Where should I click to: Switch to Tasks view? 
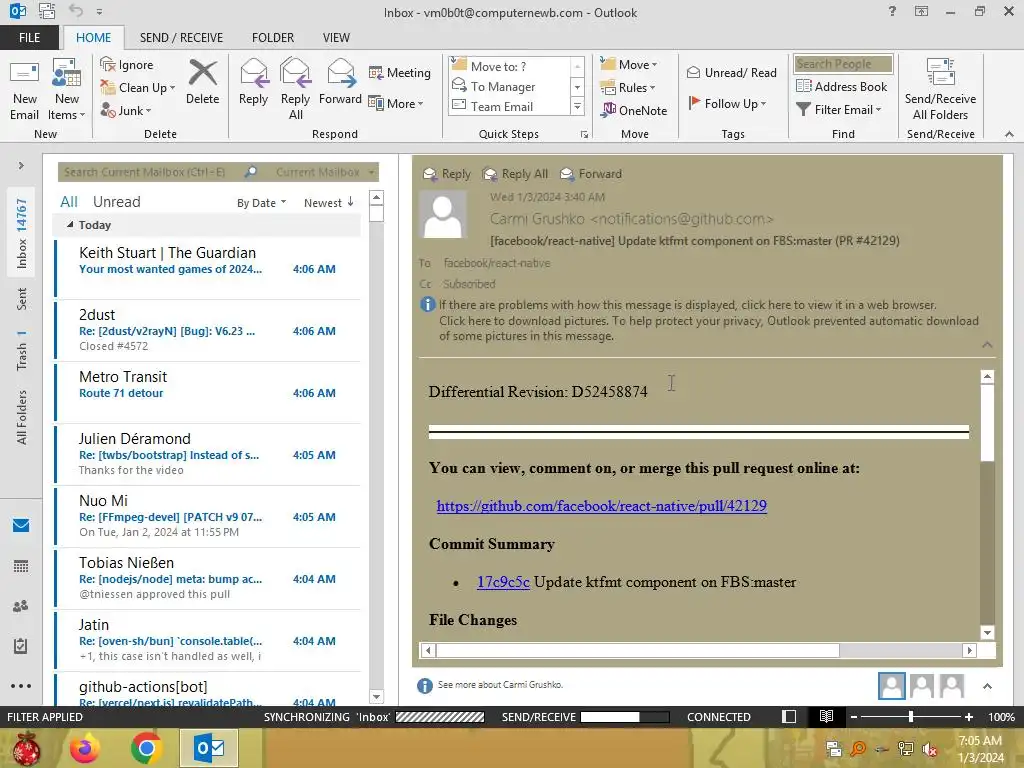[21, 646]
